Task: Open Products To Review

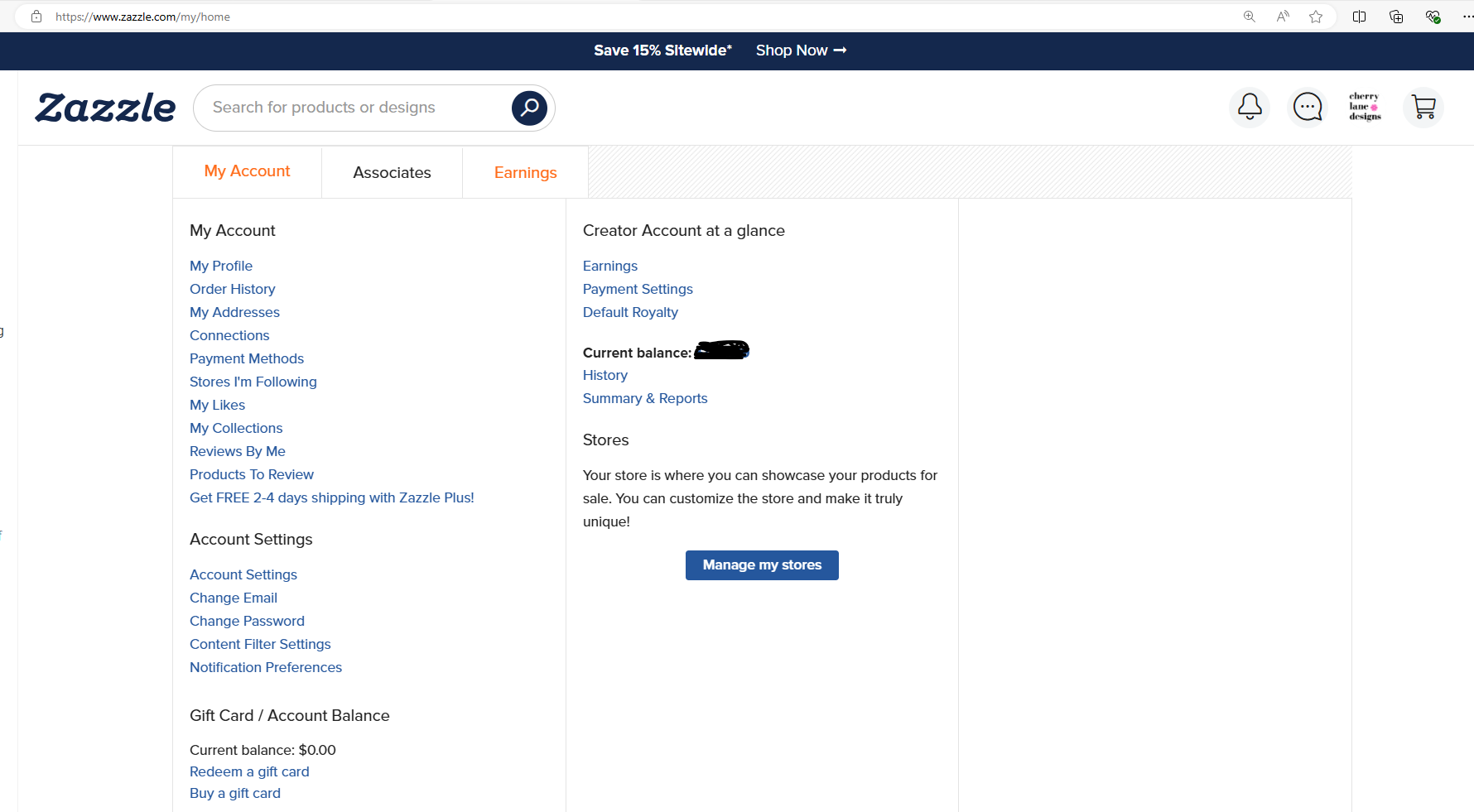Action: 252,474
